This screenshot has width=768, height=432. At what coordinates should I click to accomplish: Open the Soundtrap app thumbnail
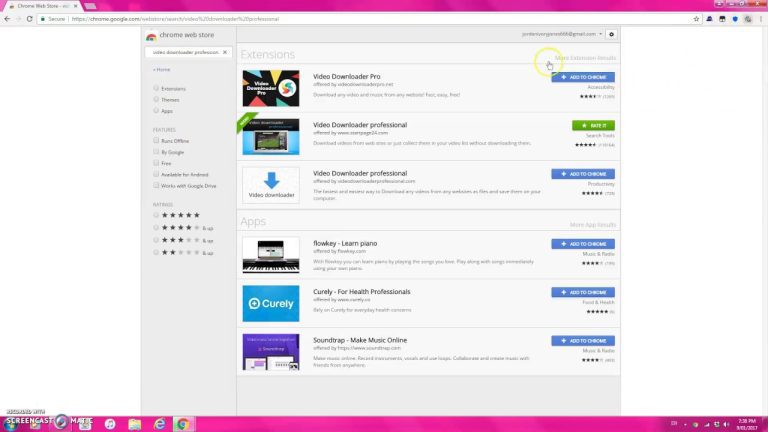[x=271, y=352]
